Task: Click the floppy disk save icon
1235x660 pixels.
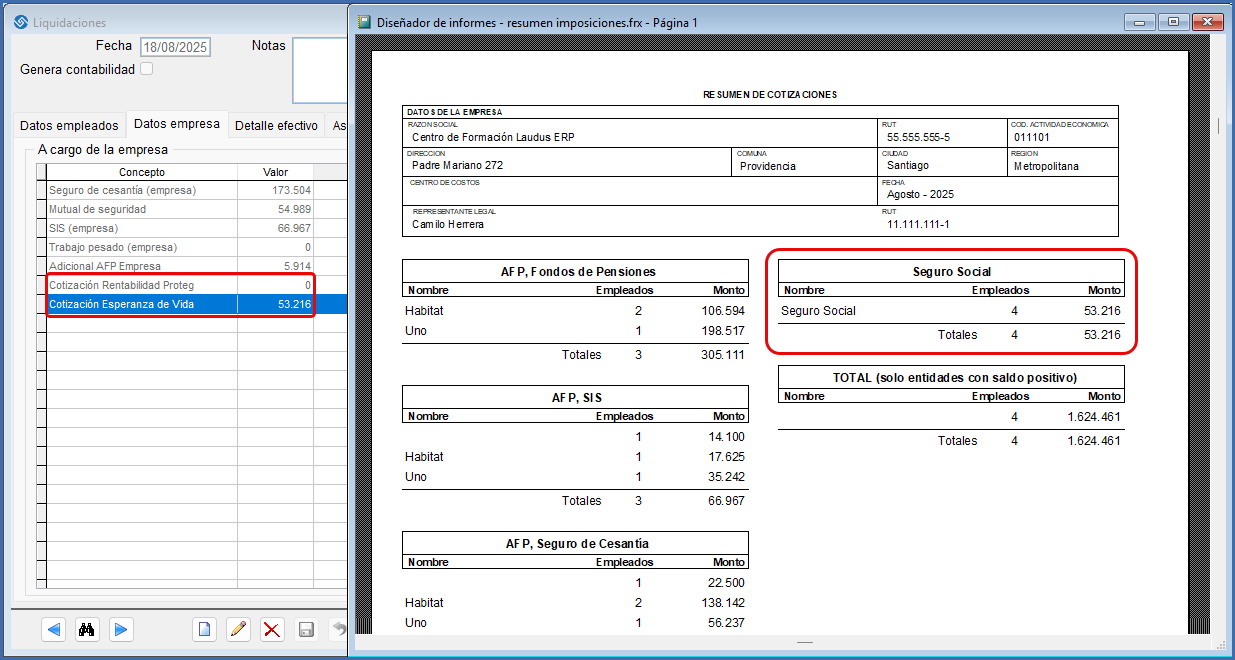Action: [x=307, y=629]
